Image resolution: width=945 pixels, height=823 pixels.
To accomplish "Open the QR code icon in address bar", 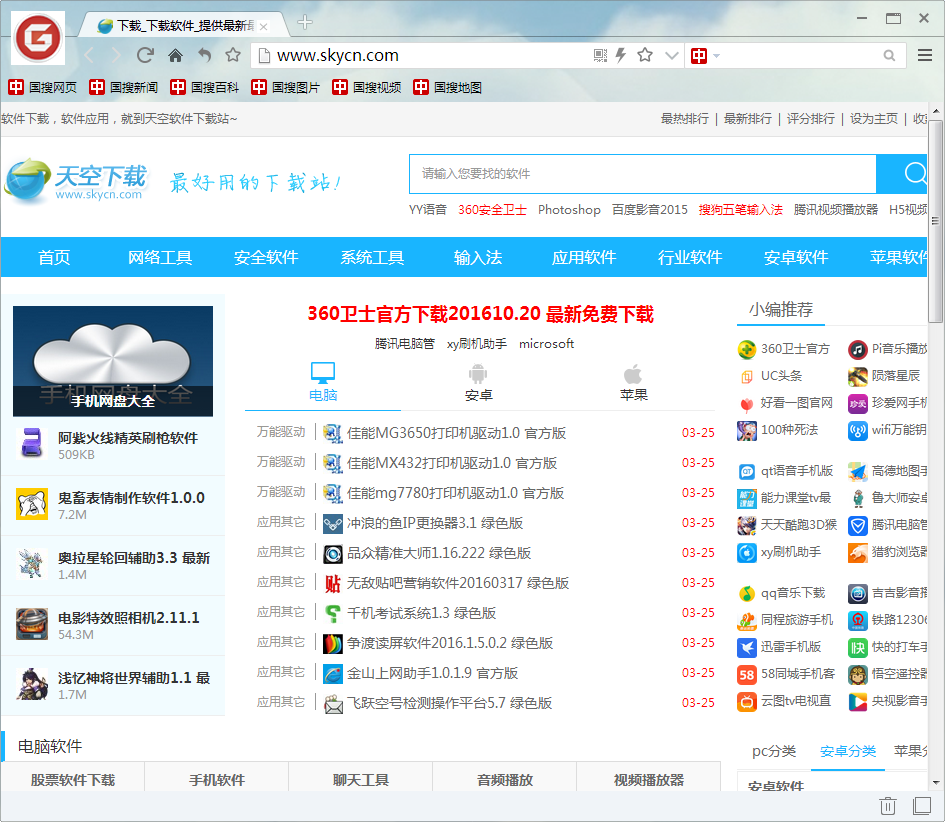I will (600, 55).
